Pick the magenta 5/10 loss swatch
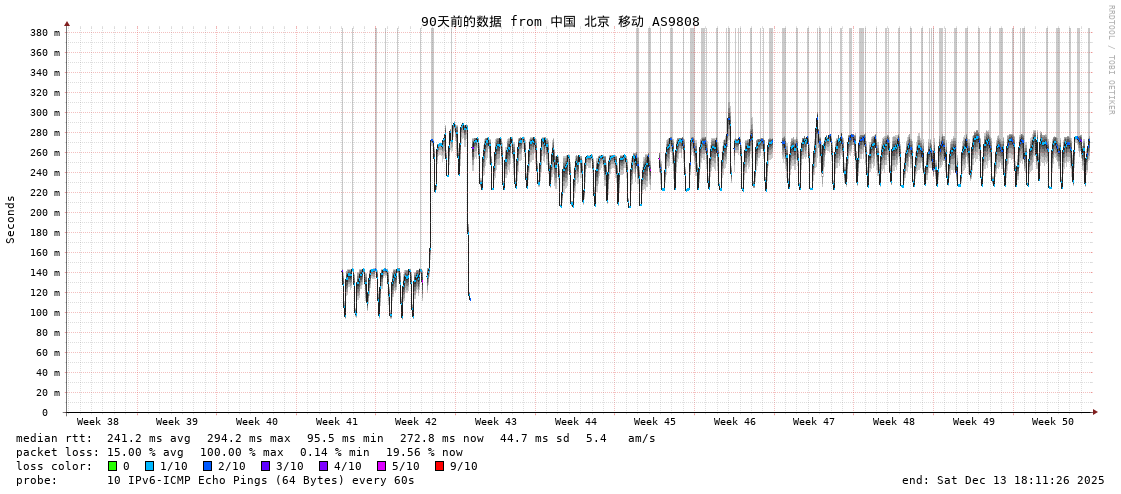The image size is (1121, 494). coord(381,466)
